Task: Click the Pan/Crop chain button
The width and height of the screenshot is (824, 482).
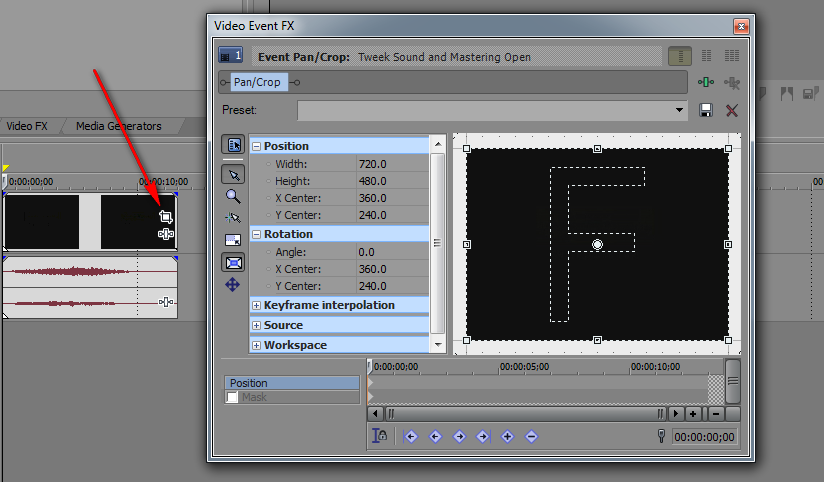Action: pos(257,82)
